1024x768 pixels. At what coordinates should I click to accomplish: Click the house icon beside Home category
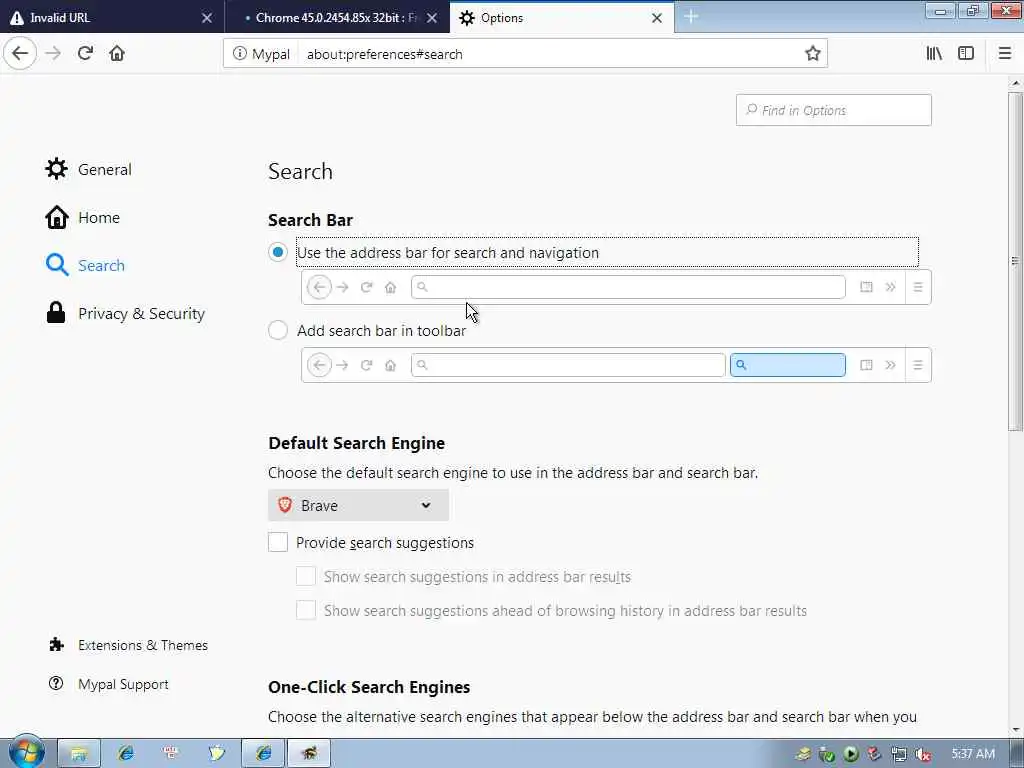coord(57,217)
